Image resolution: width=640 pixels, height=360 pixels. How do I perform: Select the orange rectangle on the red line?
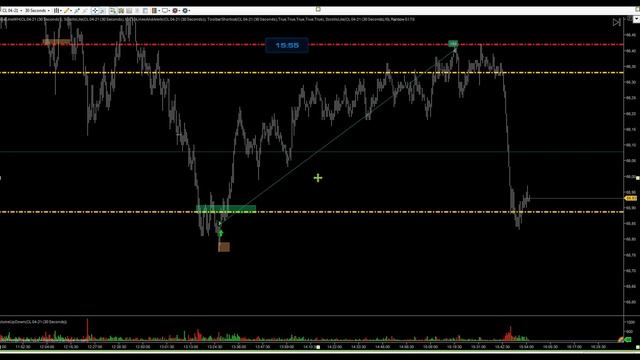tap(57, 42)
